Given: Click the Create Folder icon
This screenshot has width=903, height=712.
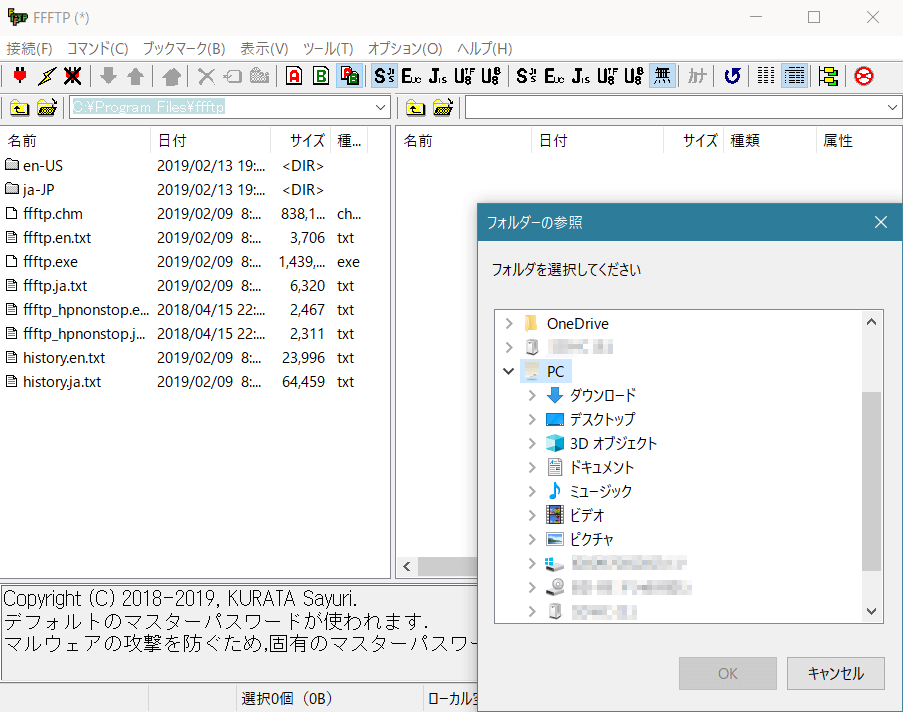Looking at the screenshot, I should (260, 76).
